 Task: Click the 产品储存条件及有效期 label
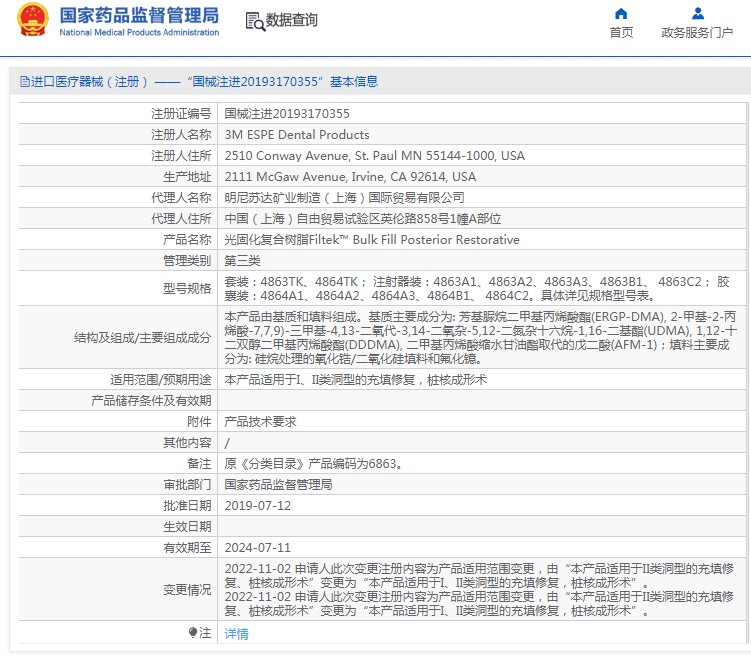151,401
